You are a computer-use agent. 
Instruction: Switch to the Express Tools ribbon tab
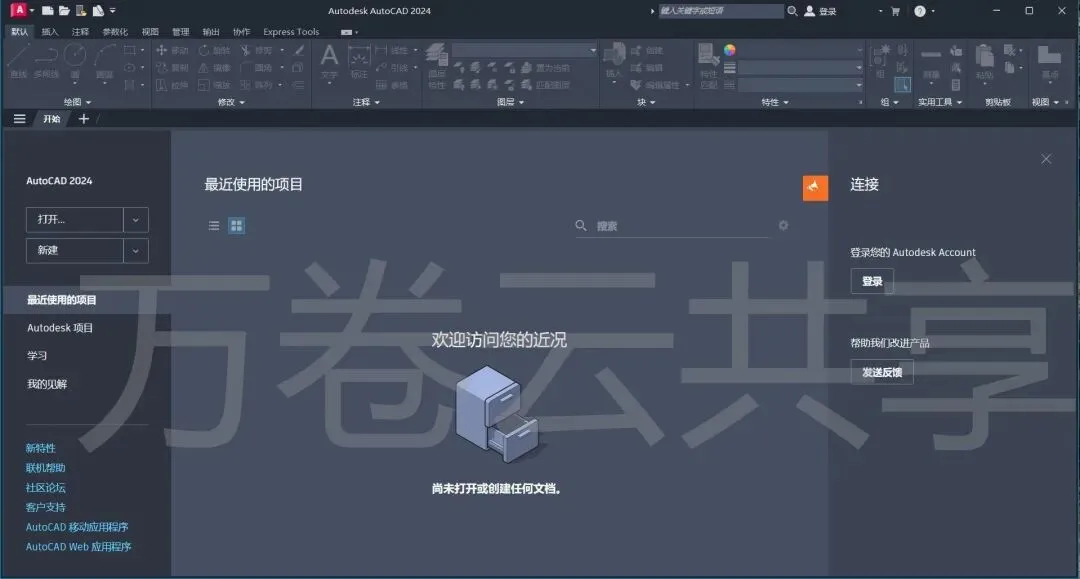point(291,32)
